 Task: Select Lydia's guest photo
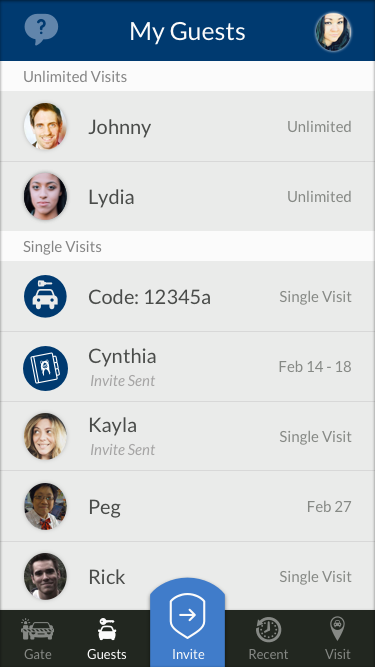click(x=45, y=196)
